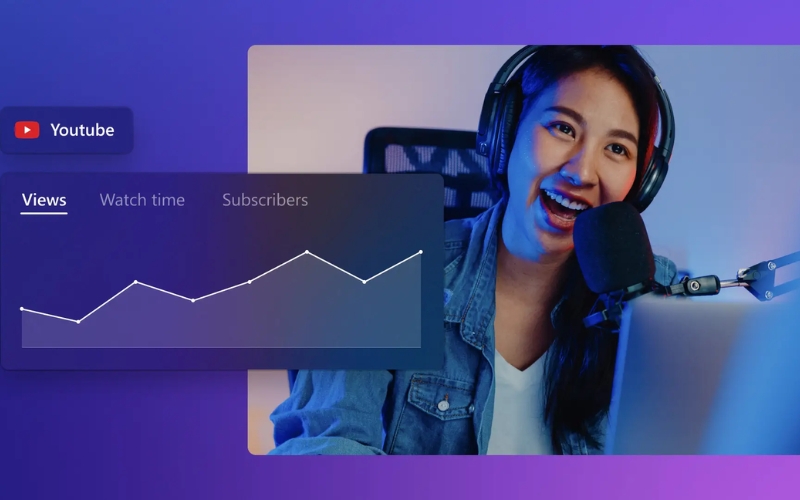
Task: Click the first data point on the chart
Action: pyautogui.click(x=22, y=309)
